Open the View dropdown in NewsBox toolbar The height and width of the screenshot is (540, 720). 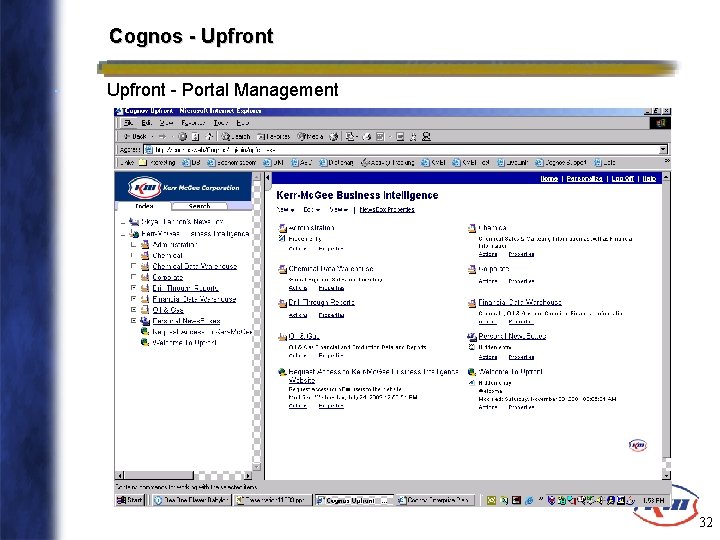click(338, 210)
